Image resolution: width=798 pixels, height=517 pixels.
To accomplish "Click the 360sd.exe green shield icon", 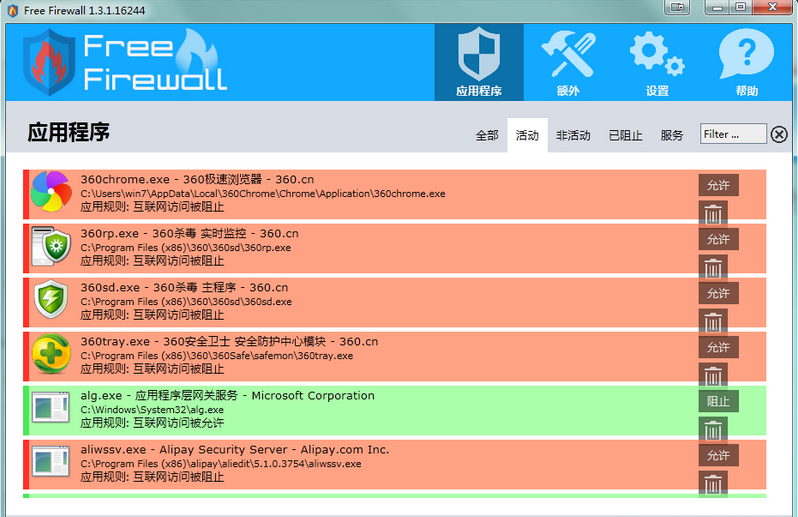I will tap(50, 300).
